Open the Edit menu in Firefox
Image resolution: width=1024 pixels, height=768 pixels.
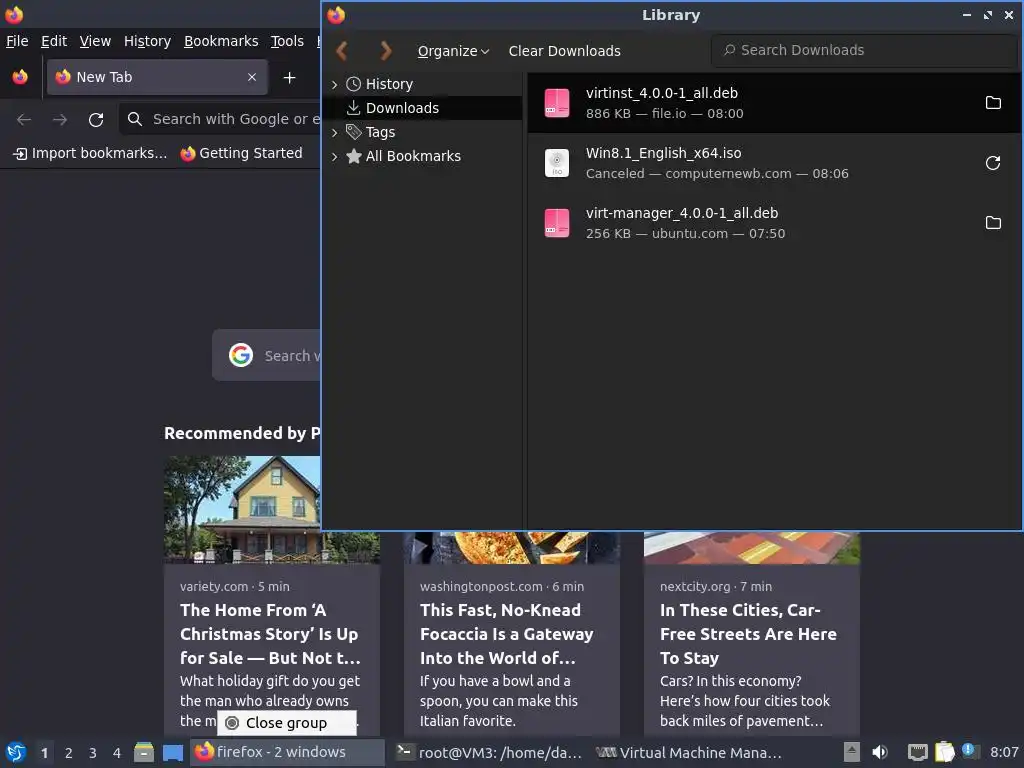point(54,41)
